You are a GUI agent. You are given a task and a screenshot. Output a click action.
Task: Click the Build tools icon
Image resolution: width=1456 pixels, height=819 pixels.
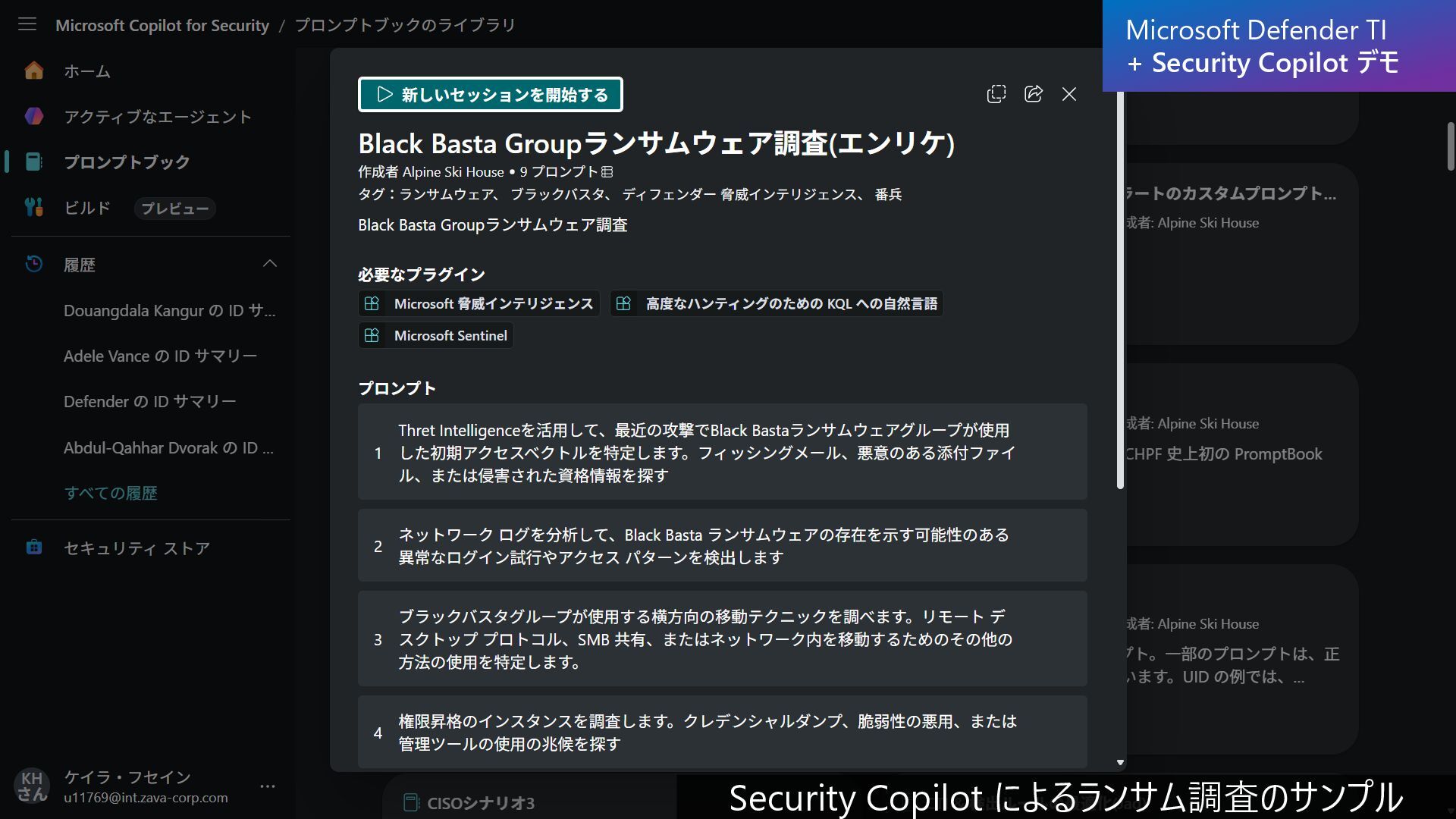[x=34, y=207]
